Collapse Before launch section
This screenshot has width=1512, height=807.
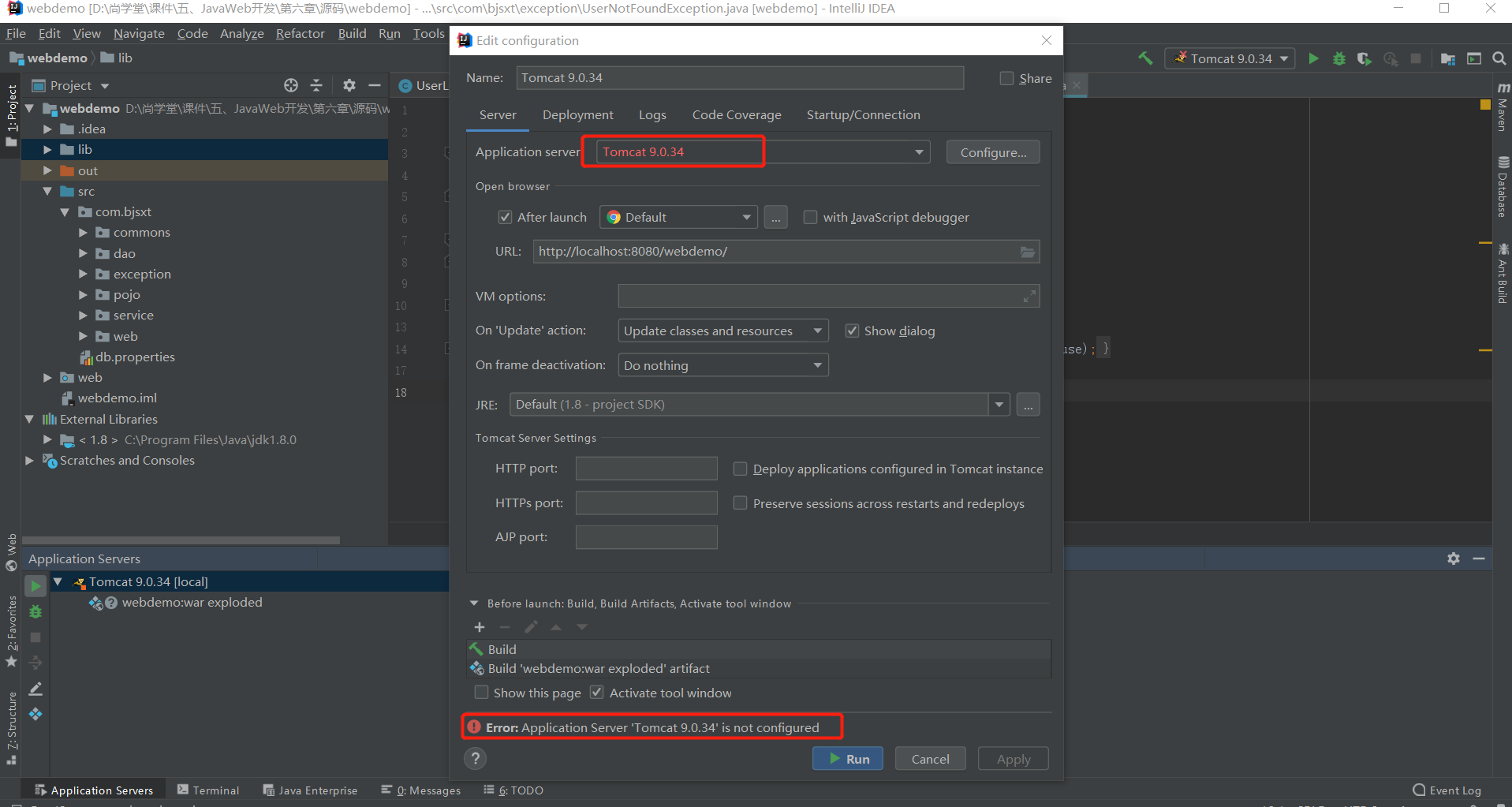coord(474,603)
